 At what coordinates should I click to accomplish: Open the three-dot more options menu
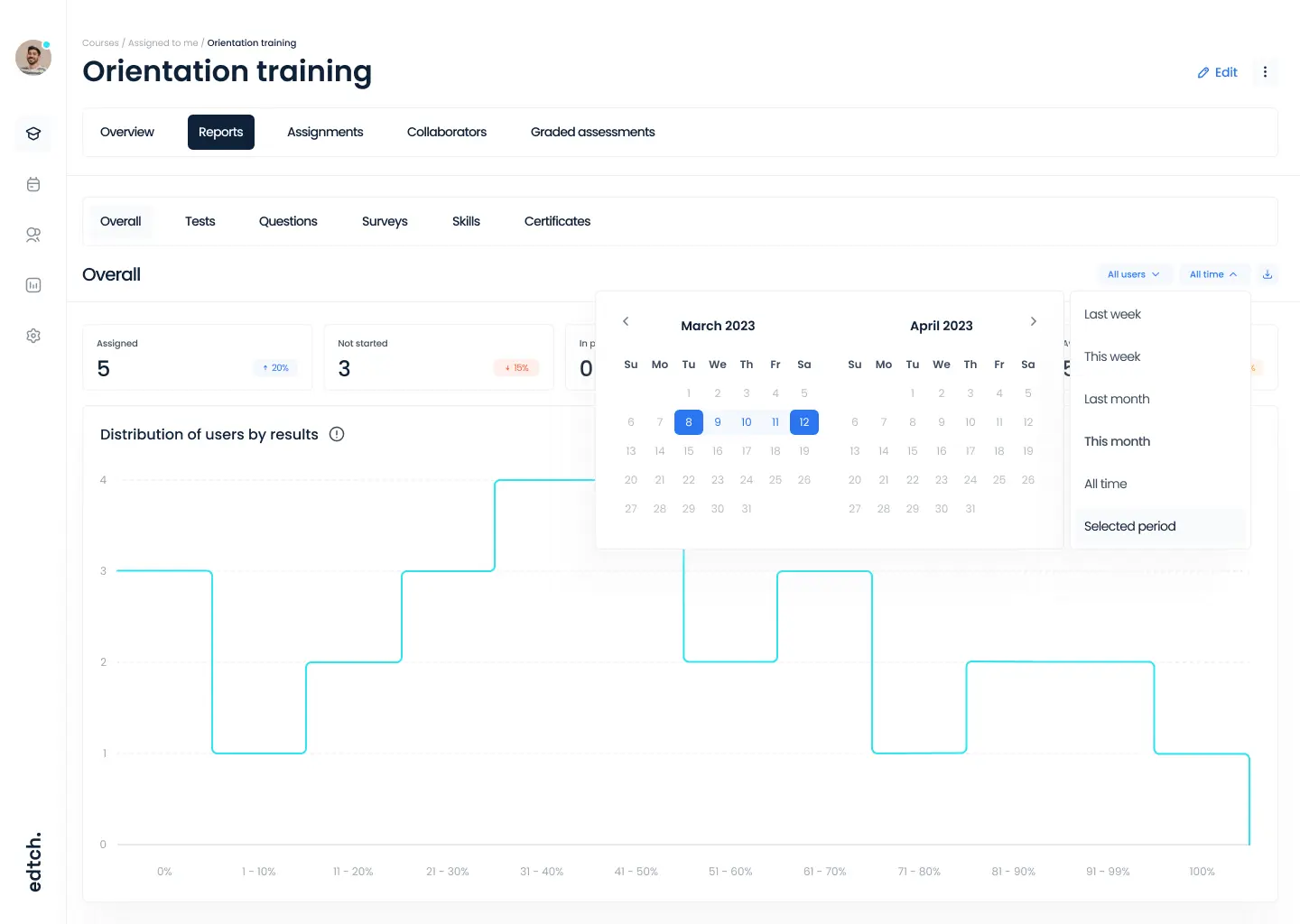click(1265, 72)
